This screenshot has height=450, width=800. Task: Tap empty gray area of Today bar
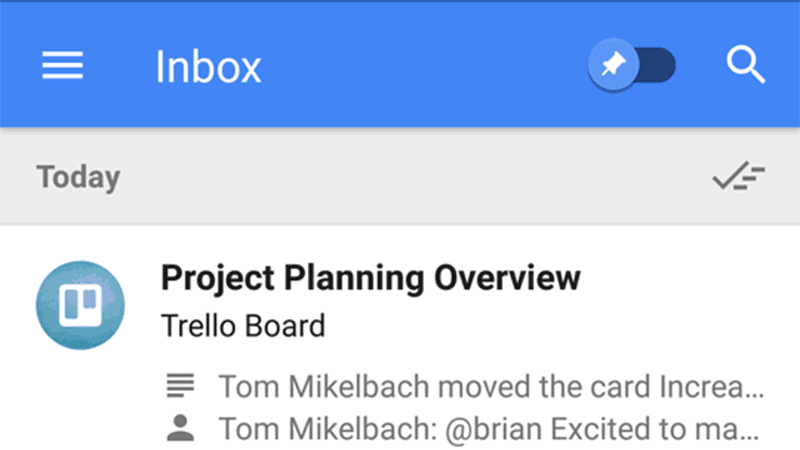click(408, 177)
